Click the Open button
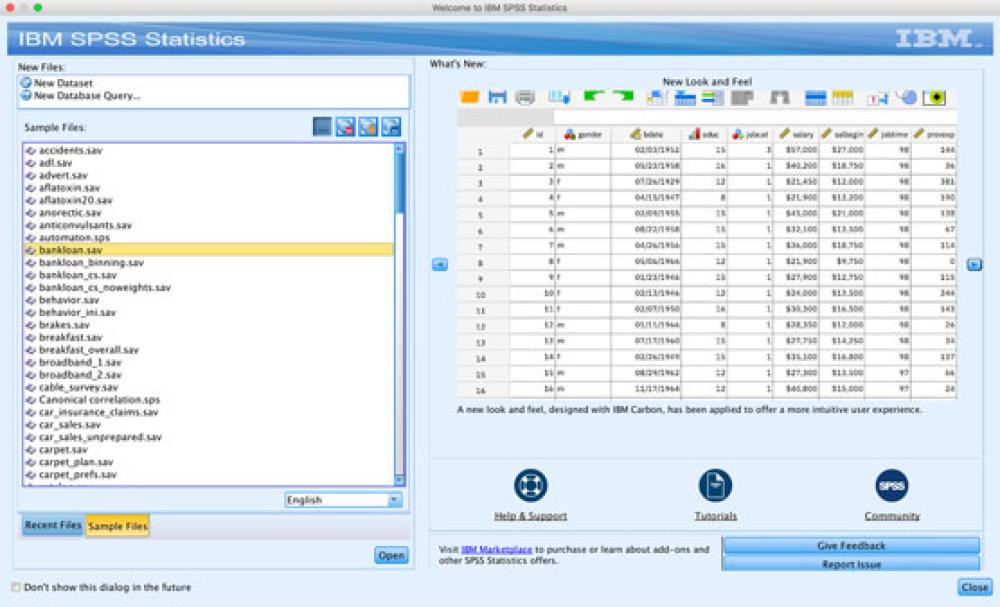This screenshot has height=607, width=1000. [391, 555]
